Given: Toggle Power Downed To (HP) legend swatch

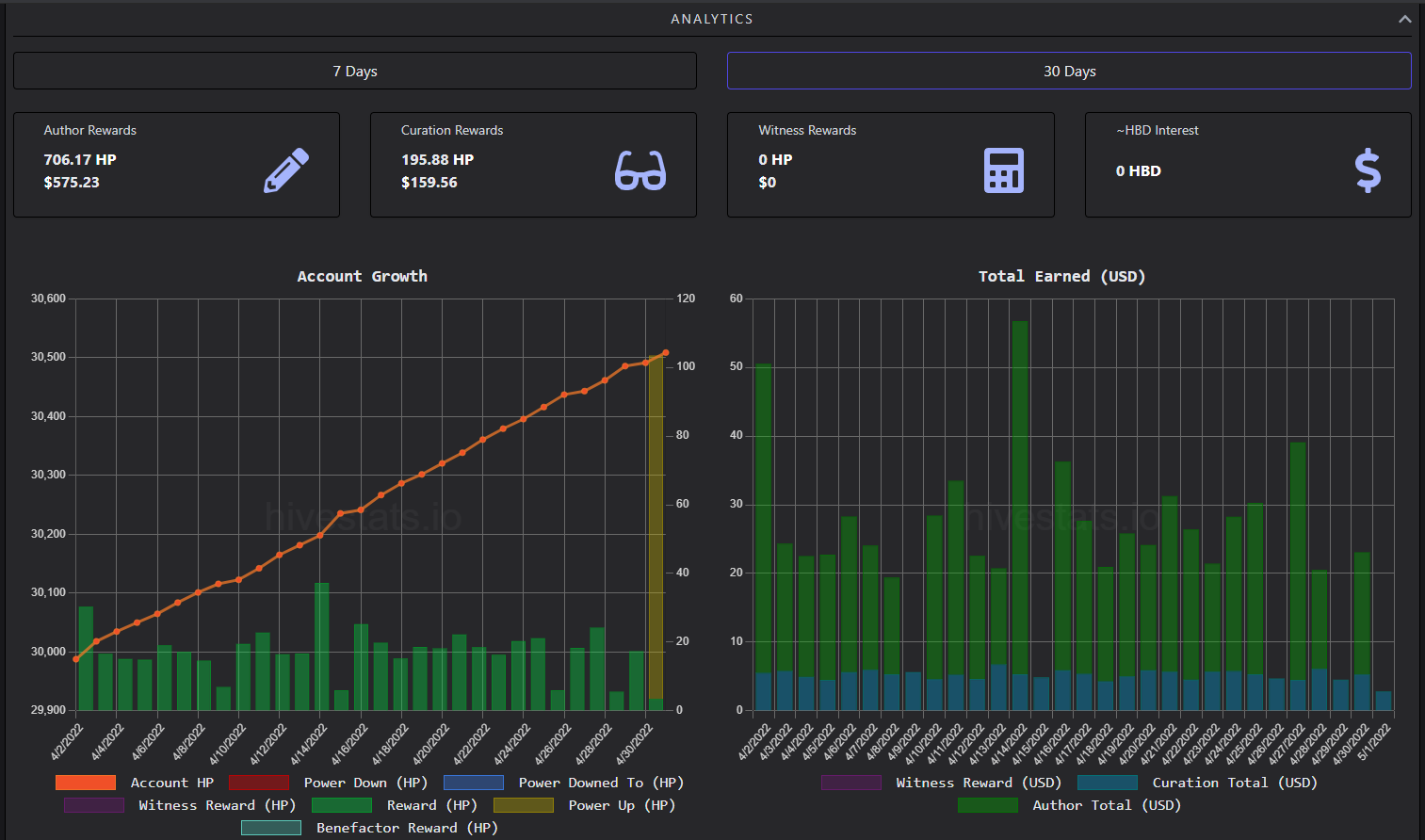Looking at the screenshot, I should [474, 783].
